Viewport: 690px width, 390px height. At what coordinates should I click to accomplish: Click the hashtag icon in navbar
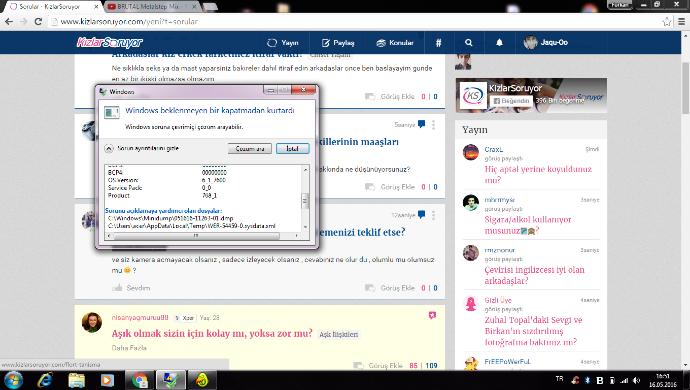tap(438, 43)
